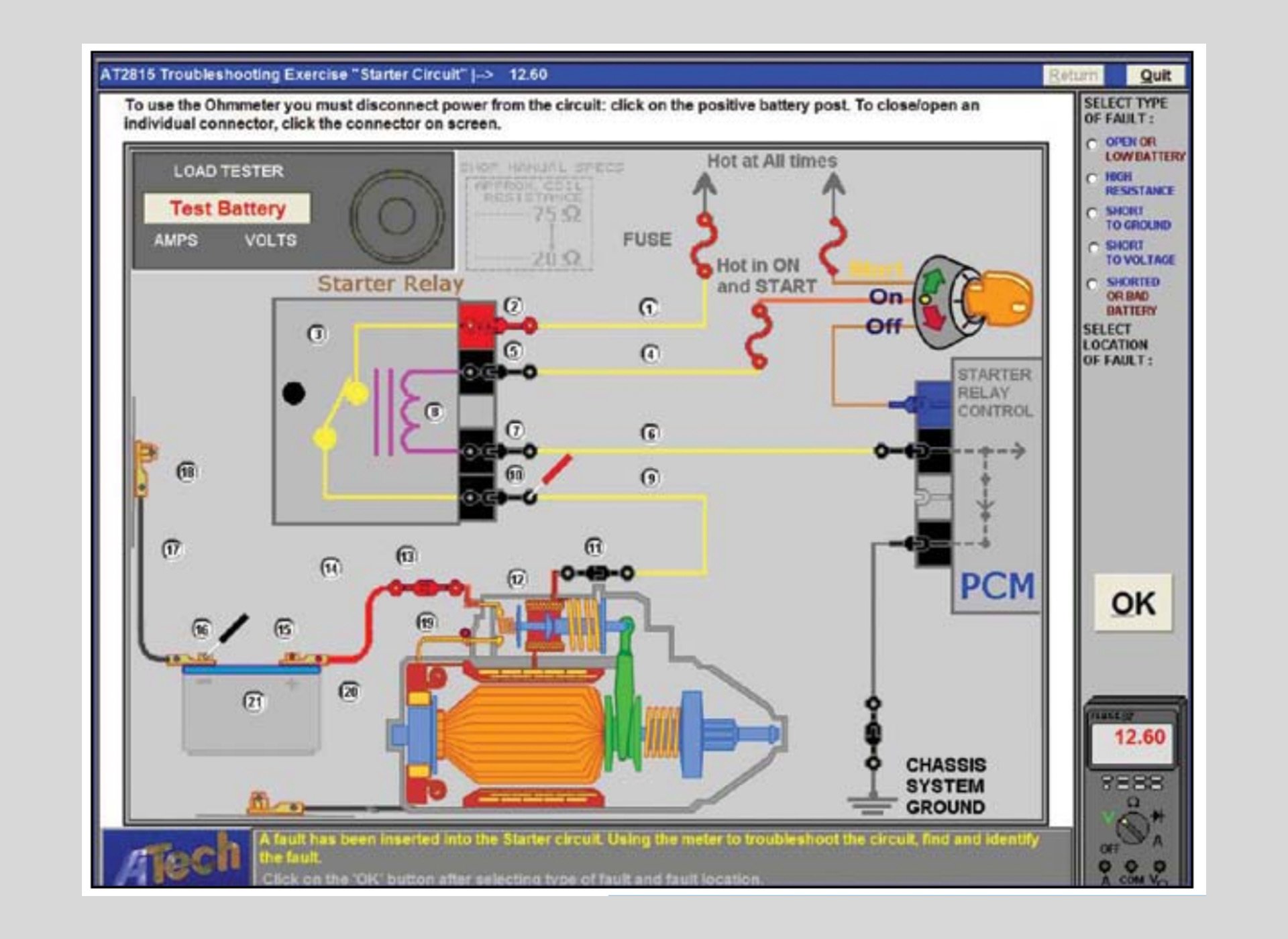Select the High Resistance fault type

(1092, 178)
